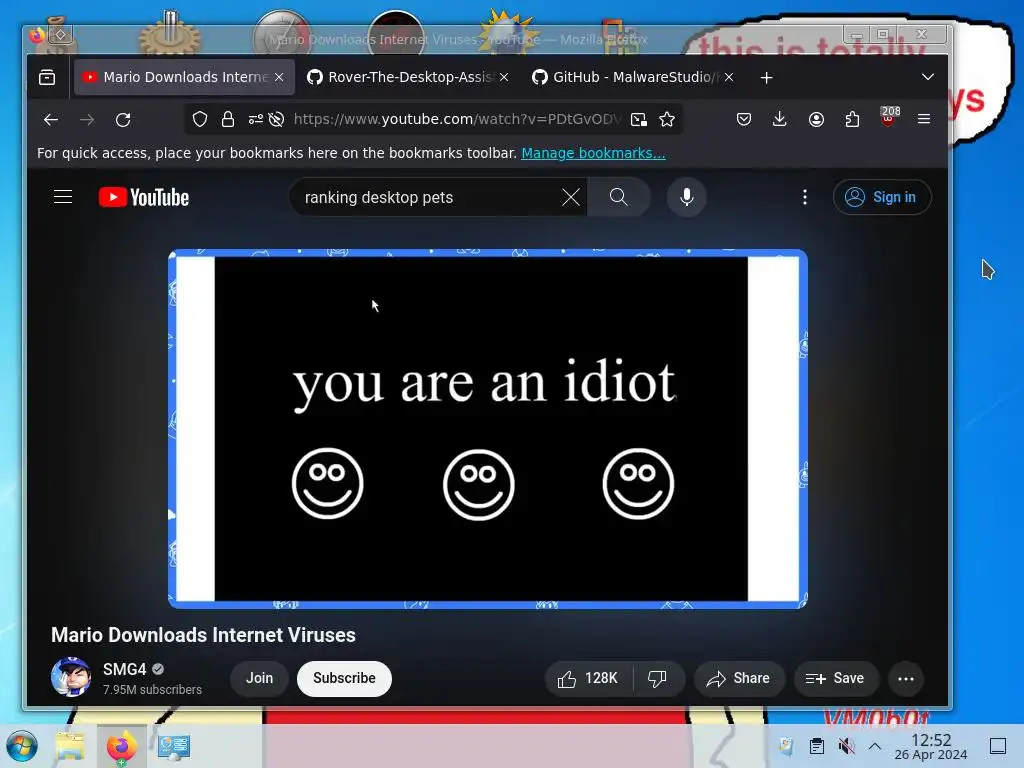The width and height of the screenshot is (1024, 768).
Task: Open tracking protection shield panel
Action: pos(200,119)
